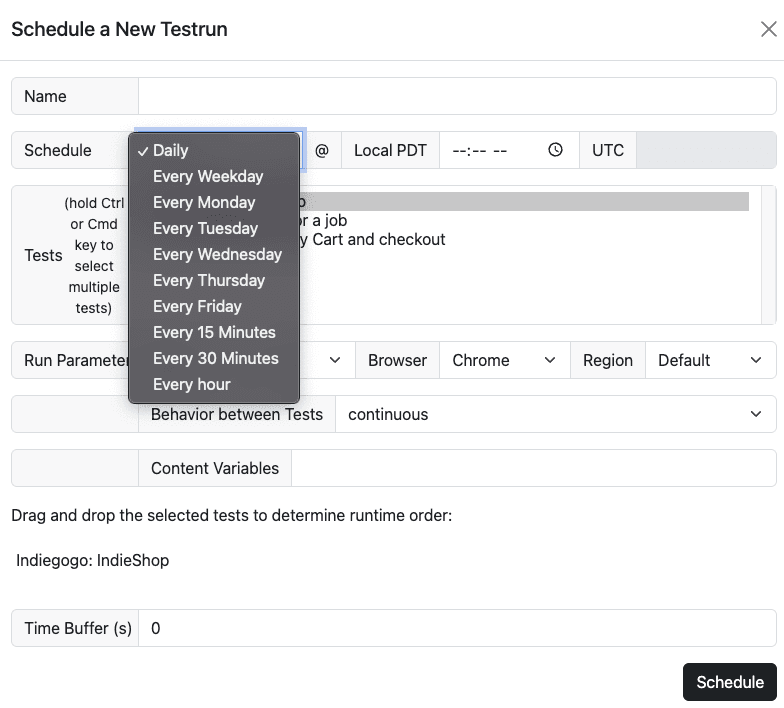Select Every Wednesday option

217,254
